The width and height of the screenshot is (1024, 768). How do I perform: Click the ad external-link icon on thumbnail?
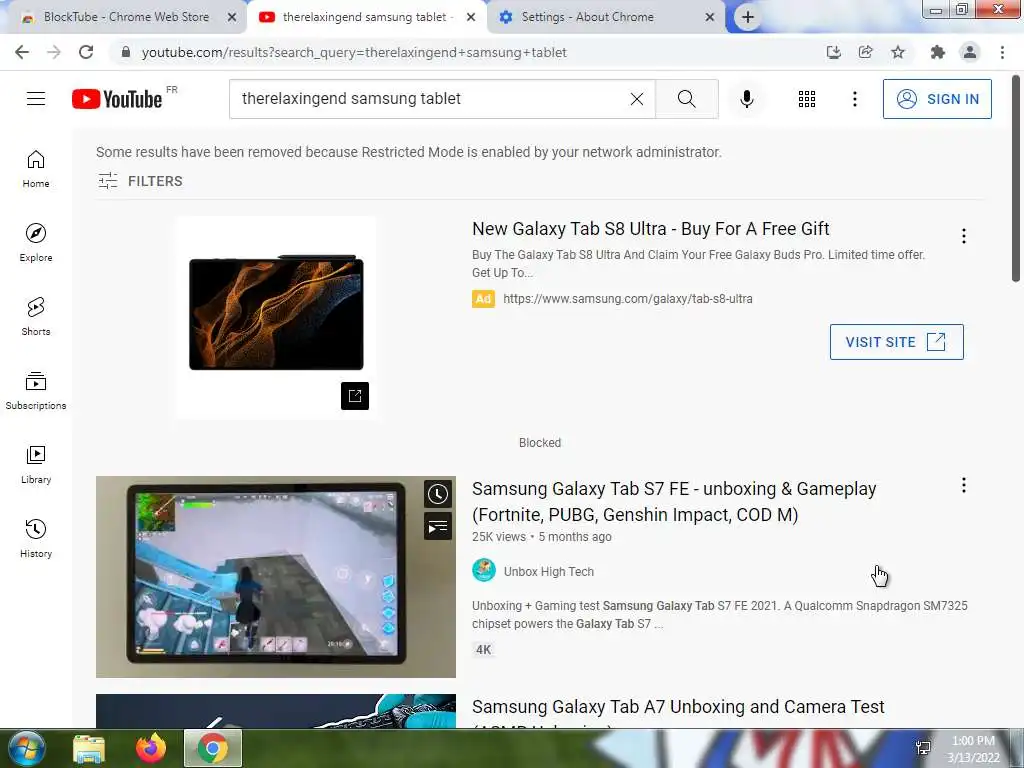355,396
